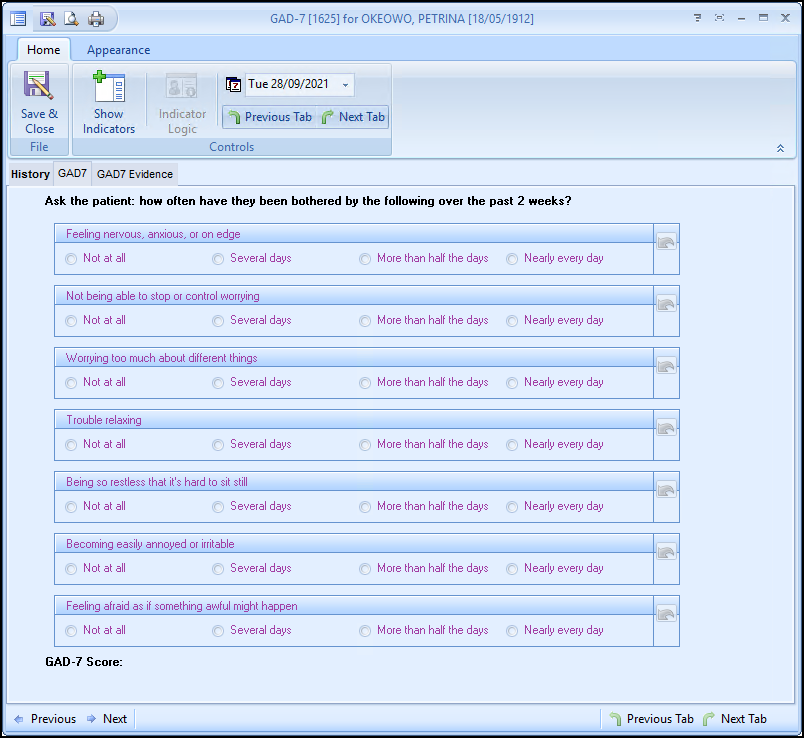804x738 pixels.
Task: Click the print icon in quick access toolbar
Action: click(x=96, y=18)
